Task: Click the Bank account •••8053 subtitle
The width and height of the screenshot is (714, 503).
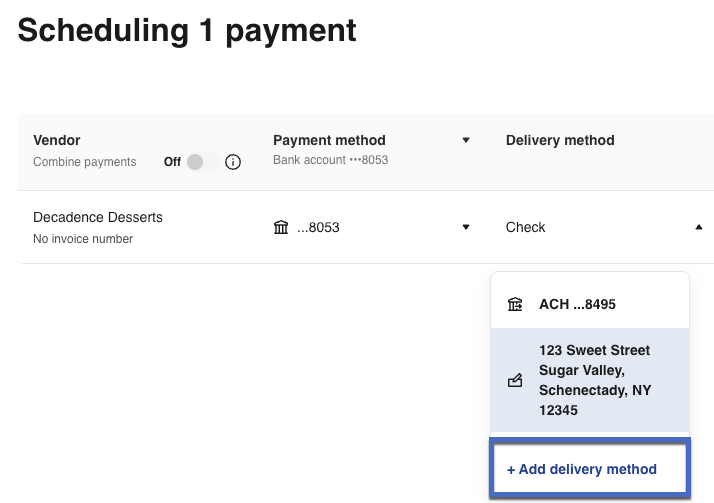Action: click(x=330, y=160)
